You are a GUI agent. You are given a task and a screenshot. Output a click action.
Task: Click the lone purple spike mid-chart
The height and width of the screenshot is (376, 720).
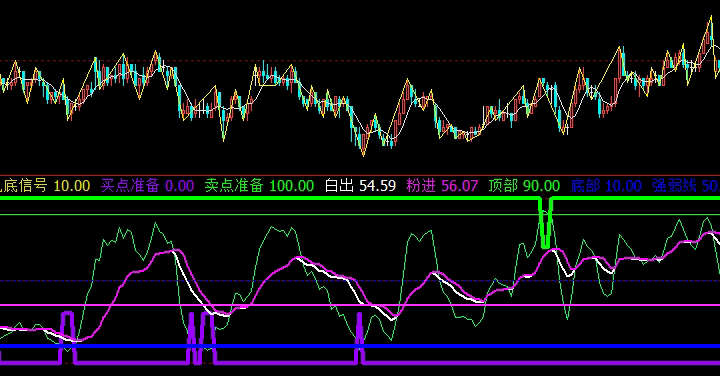click(360, 338)
